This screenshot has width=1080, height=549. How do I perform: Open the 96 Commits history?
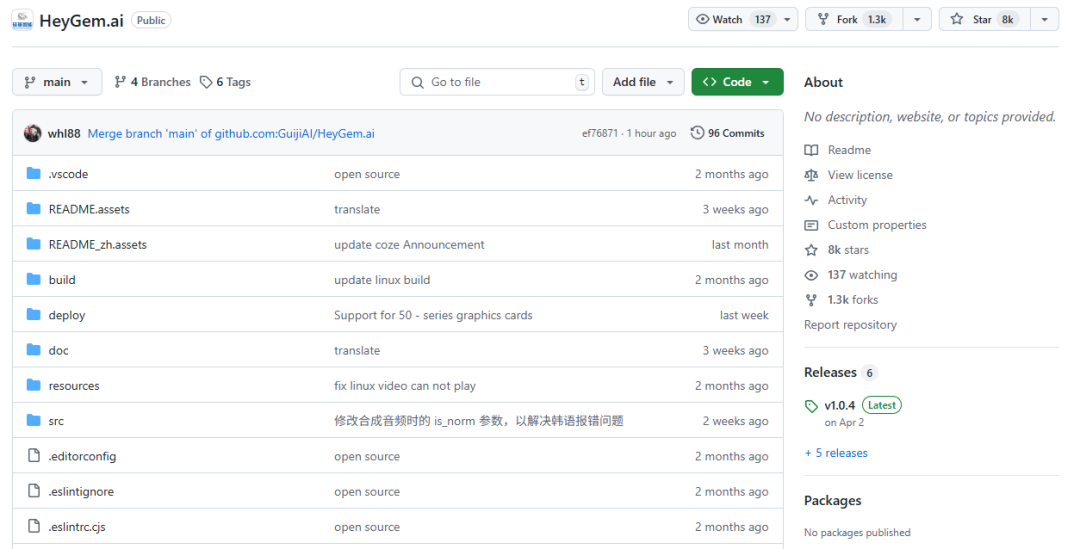[727, 133]
